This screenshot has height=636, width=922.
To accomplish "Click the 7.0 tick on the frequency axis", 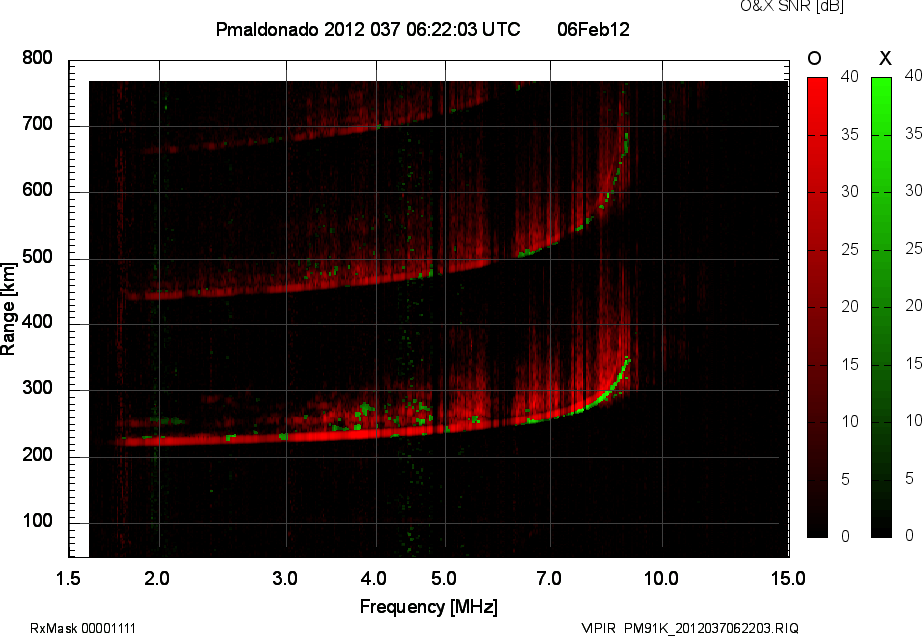I will [550, 578].
